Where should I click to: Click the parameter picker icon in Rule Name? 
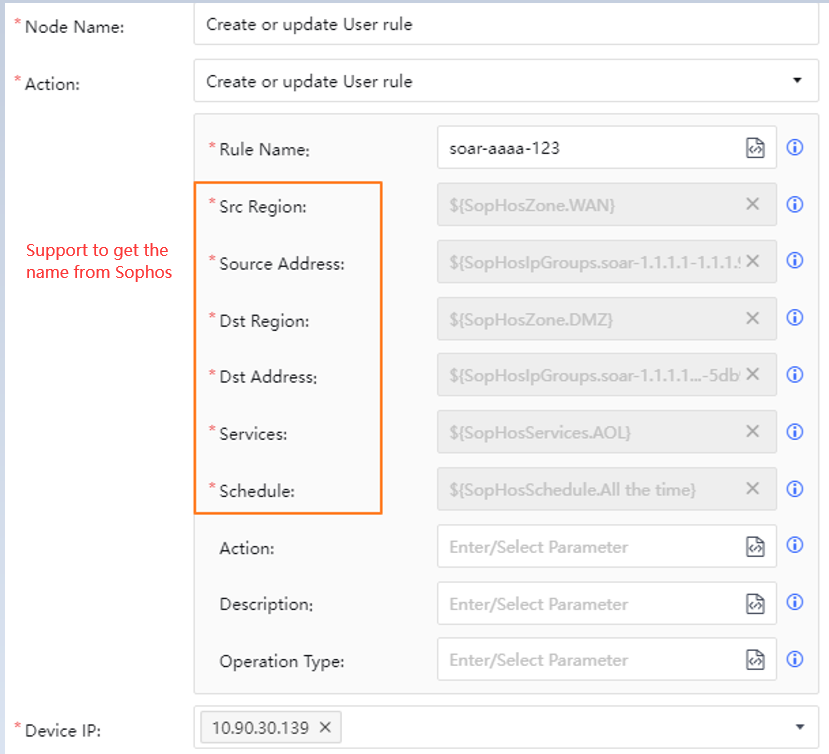point(755,148)
